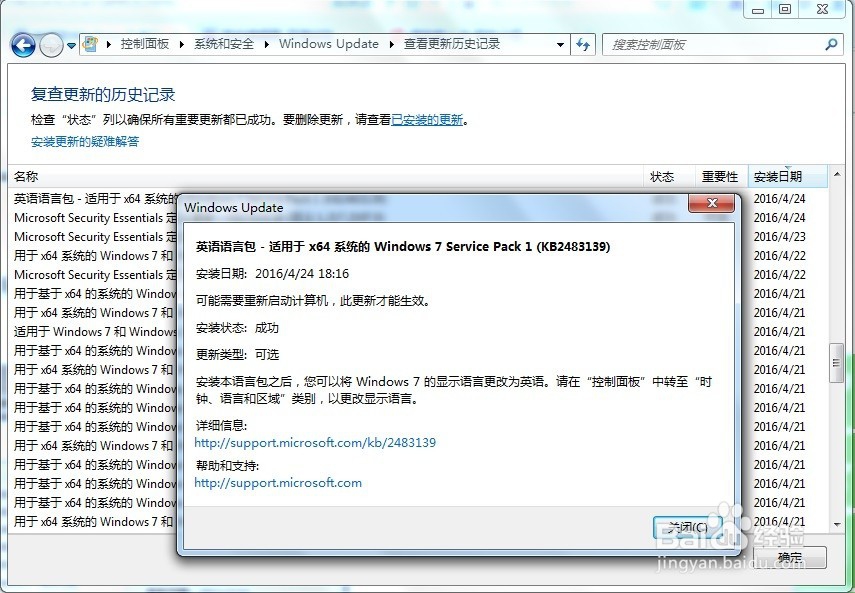The height and width of the screenshot is (593, 855).
Task: Open the address bar history dropdown
Action: 561,44
